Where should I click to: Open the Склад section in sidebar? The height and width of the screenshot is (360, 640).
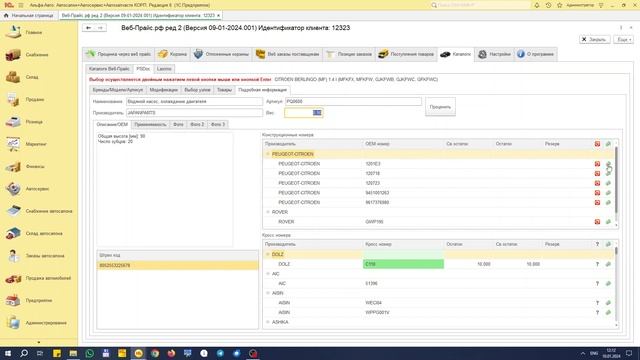click(32, 77)
